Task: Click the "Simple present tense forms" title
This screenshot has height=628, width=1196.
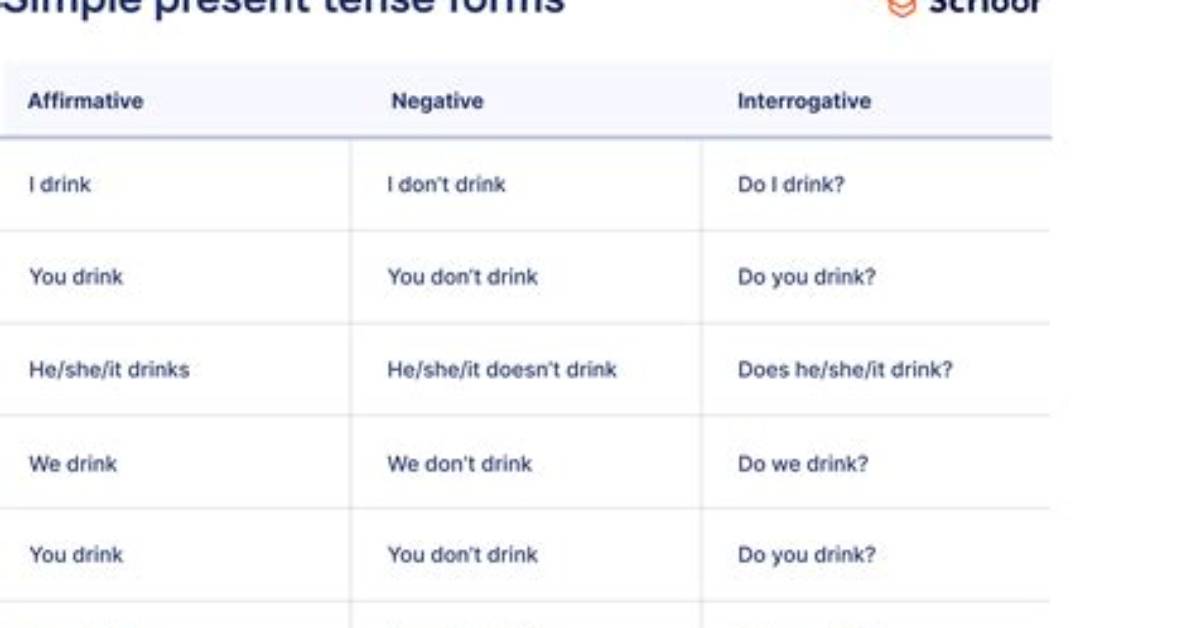Action: (282, 8)
